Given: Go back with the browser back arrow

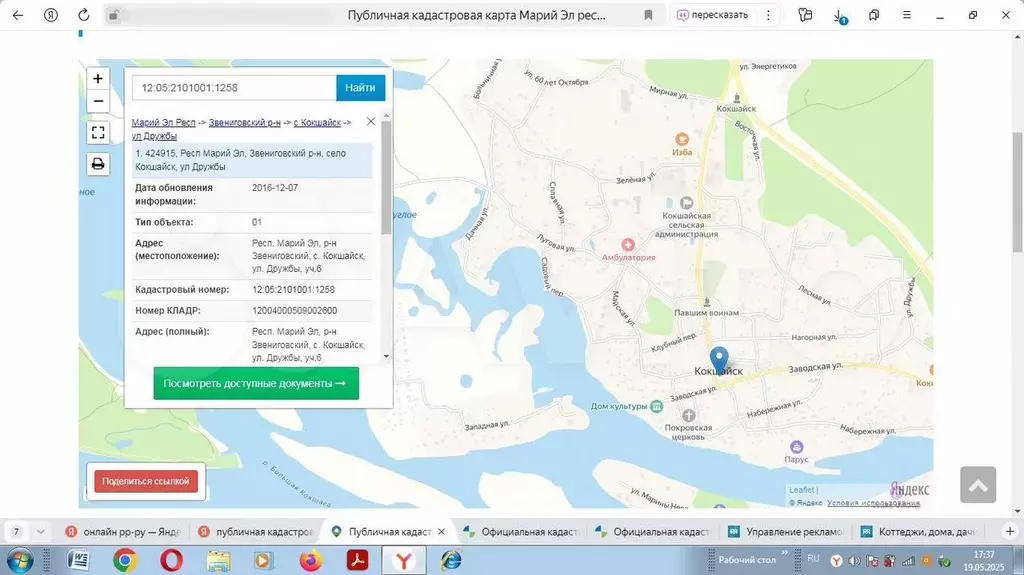Looking at the screenshot, I should [x=18, y=15].
